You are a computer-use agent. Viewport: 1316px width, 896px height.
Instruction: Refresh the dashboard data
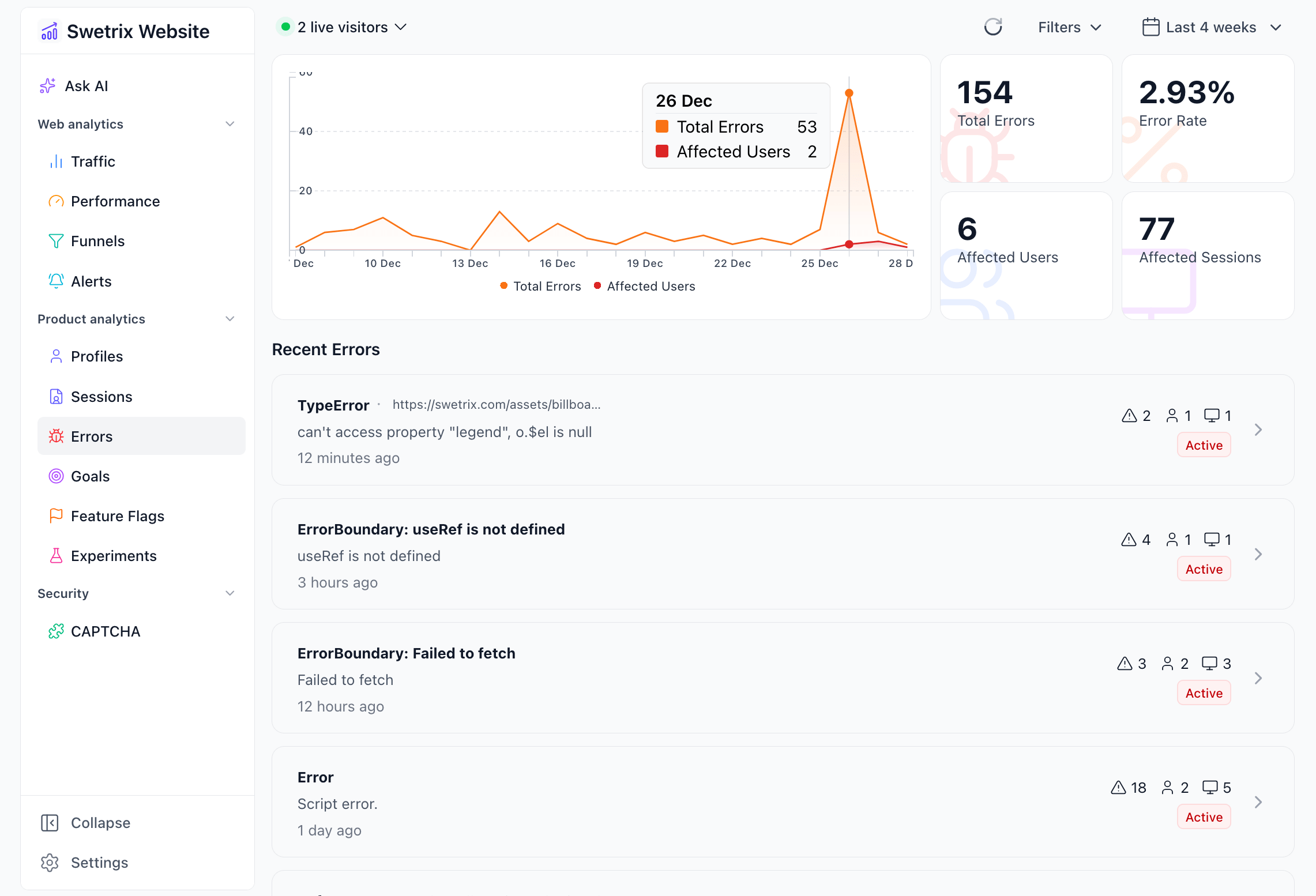click(x=993, y=27)
